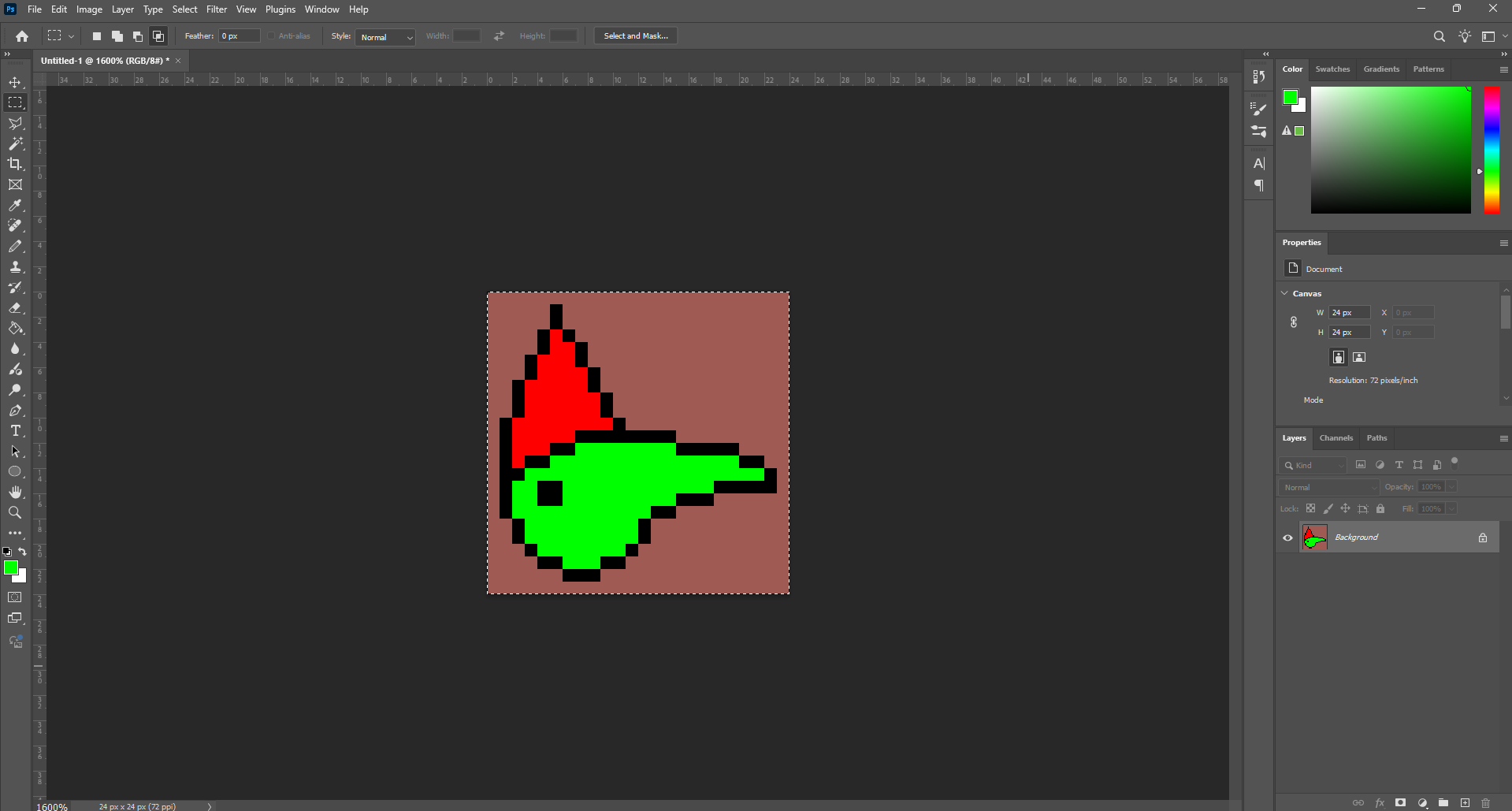The height and width of the screenshot is (811, 1512).
Task: Select the Eraser tool
Action: click(15, 308)
